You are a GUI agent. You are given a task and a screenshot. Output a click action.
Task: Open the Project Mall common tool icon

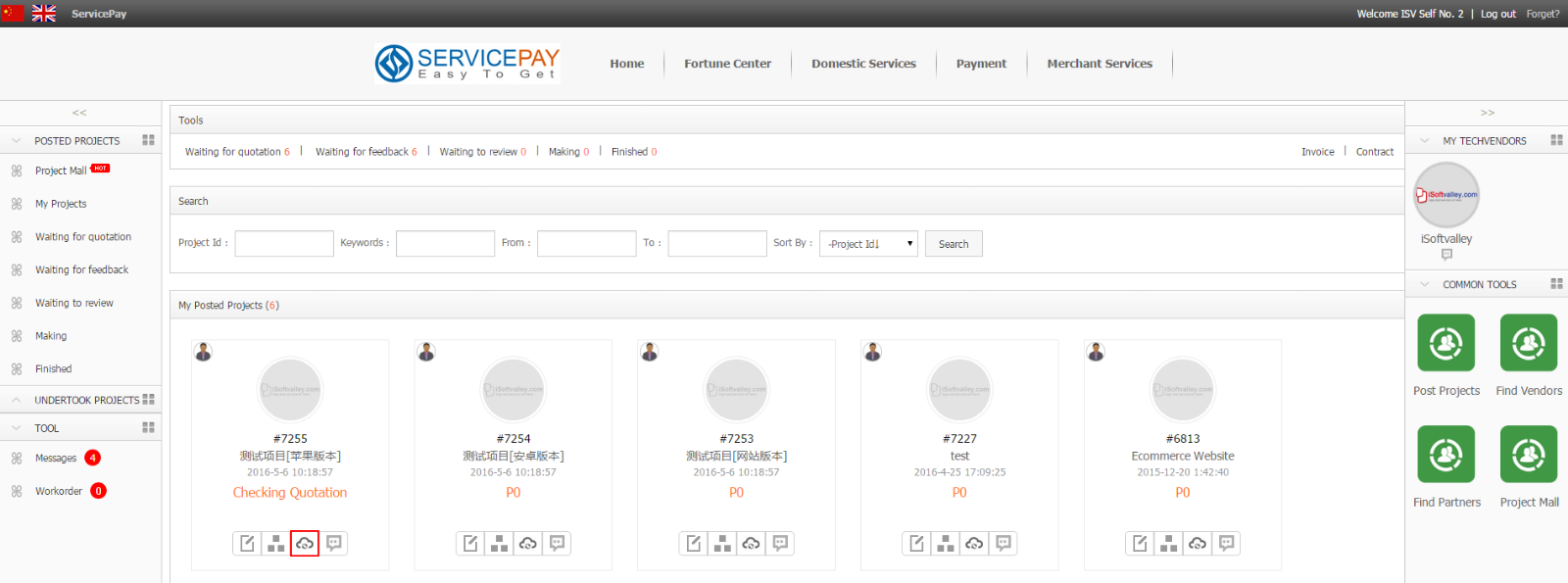tap(1529, 455)
